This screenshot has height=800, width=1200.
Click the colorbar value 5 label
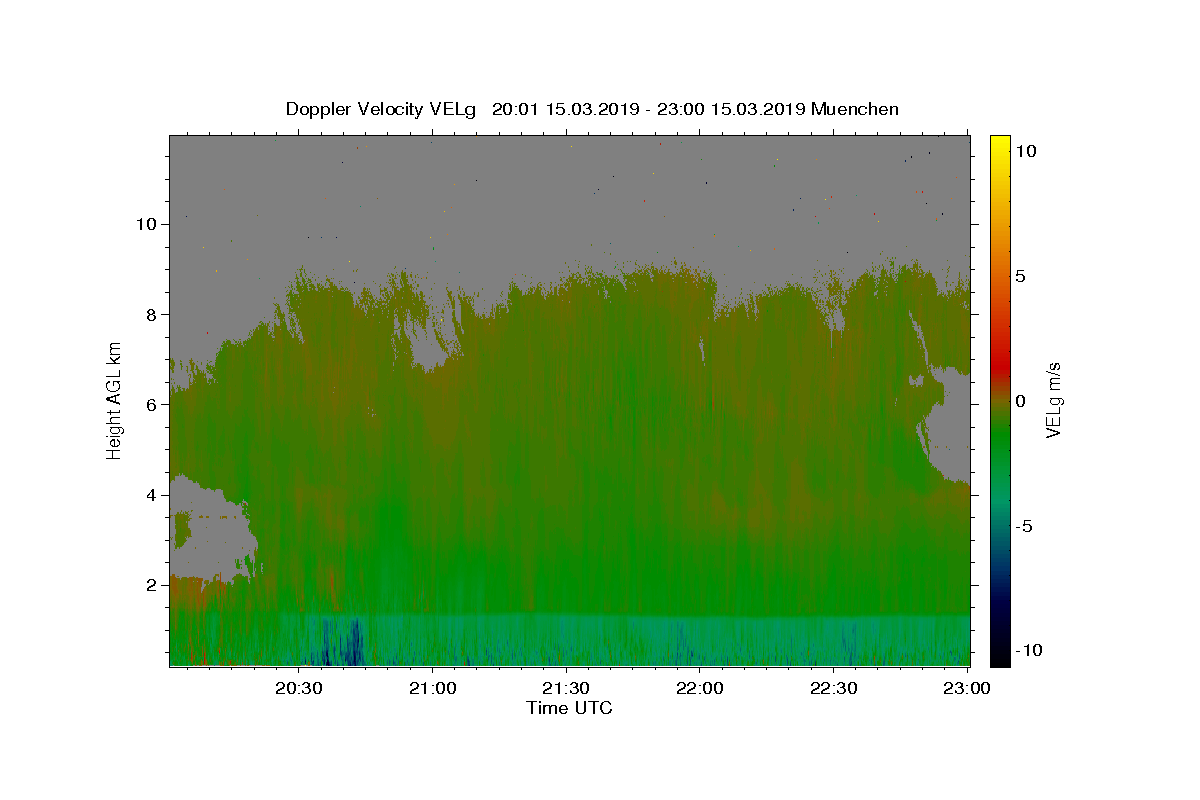[1020, 276]
